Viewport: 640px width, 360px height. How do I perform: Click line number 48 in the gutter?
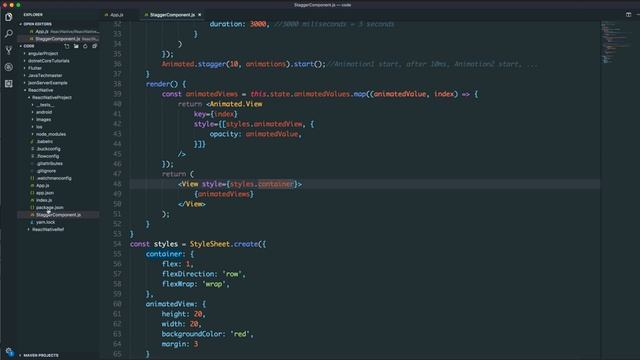[x=117, y=184]
